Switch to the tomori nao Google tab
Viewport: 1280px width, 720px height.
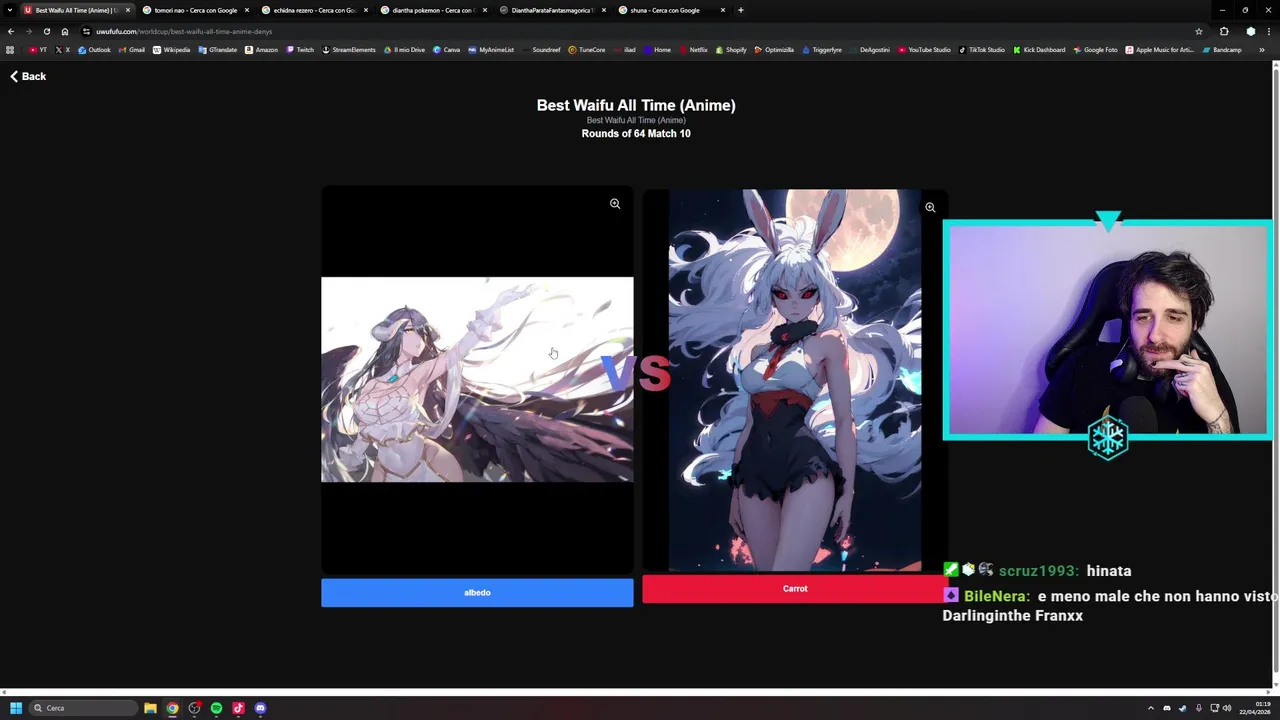point(195,10)
